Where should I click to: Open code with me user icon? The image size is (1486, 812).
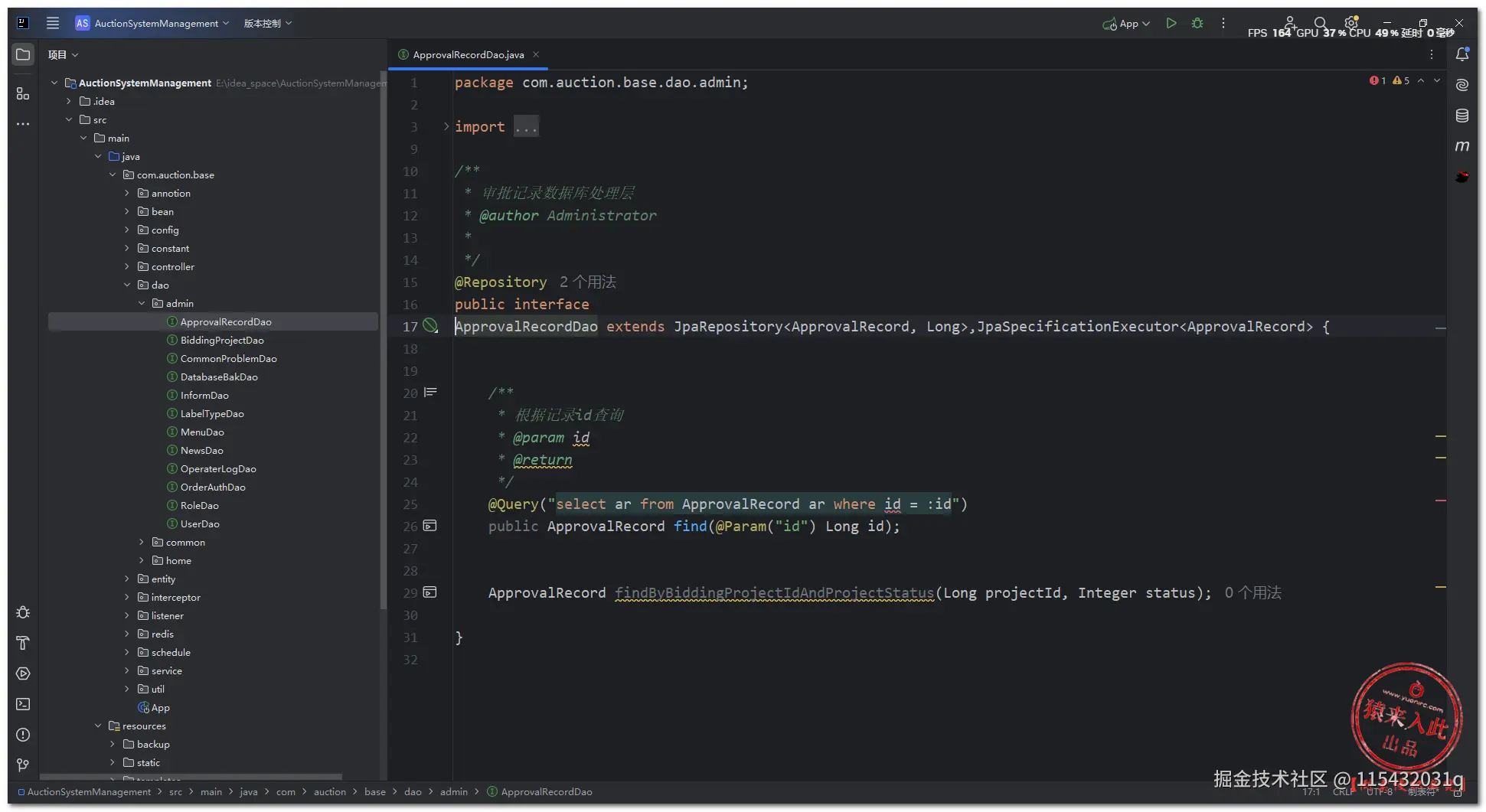(1290, 22)
